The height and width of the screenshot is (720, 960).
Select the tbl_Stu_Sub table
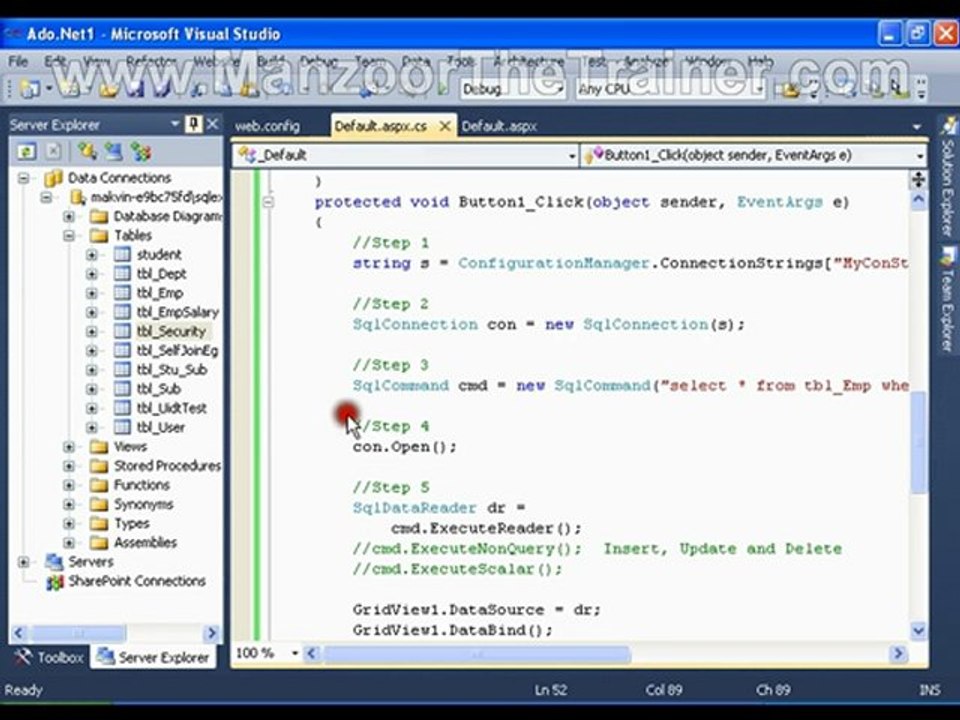click(x=172, y=370)
